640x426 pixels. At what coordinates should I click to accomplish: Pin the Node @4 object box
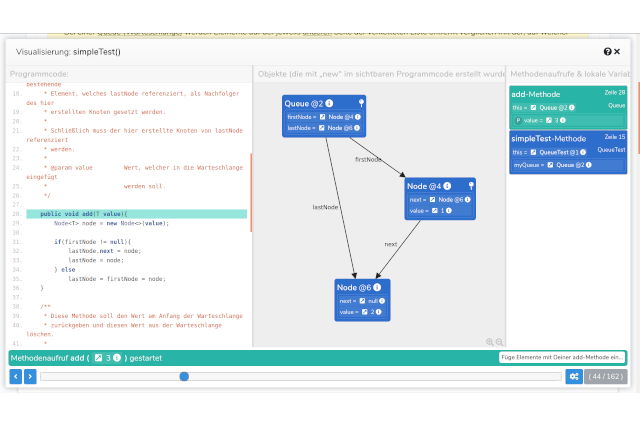(471, 186)
